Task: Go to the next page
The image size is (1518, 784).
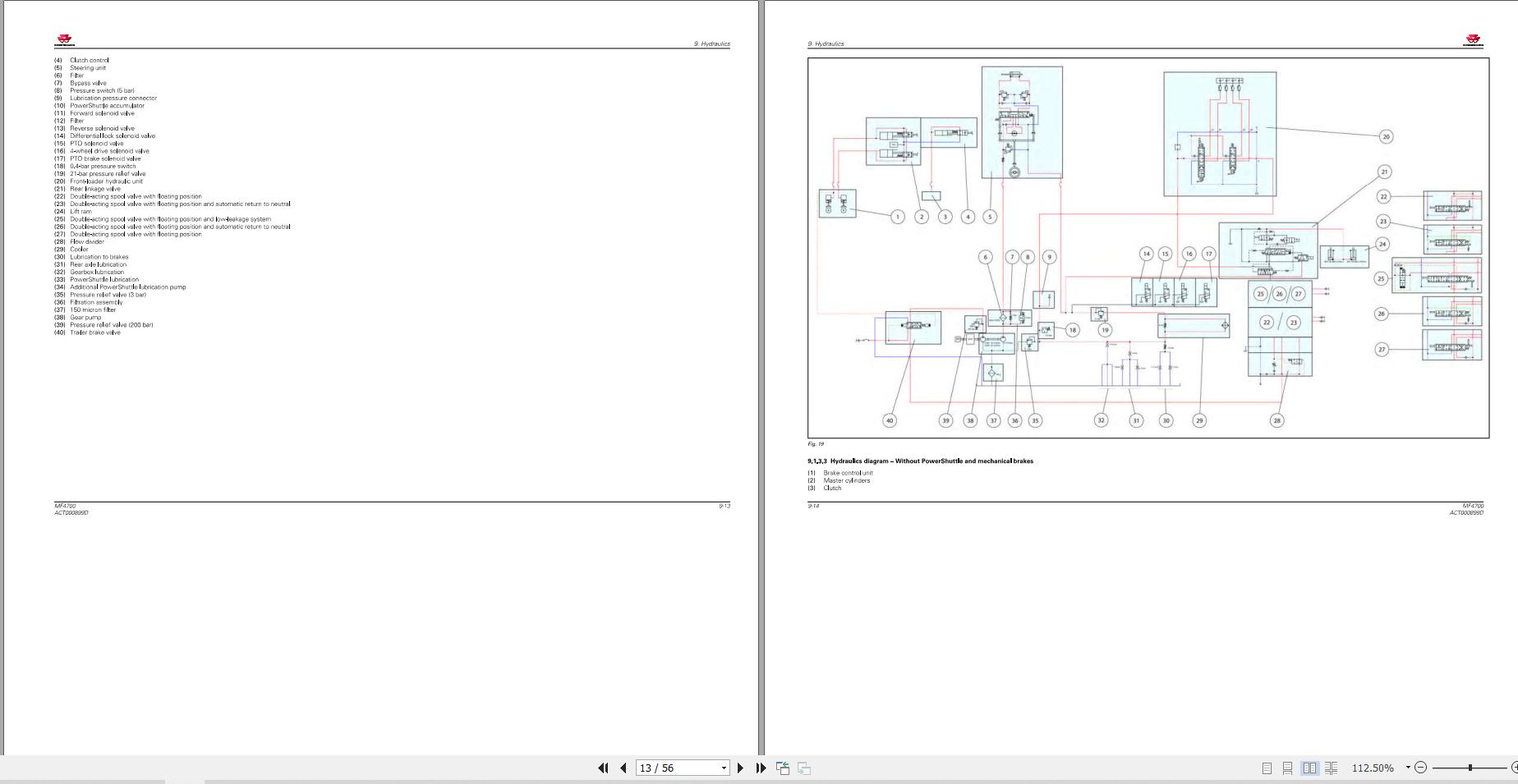Action: 740,768
